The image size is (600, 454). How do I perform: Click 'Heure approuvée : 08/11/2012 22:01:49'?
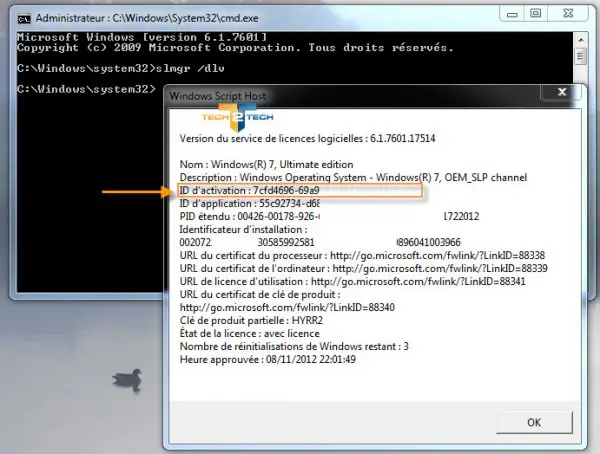pyautogui.click(x=267, y=359)
